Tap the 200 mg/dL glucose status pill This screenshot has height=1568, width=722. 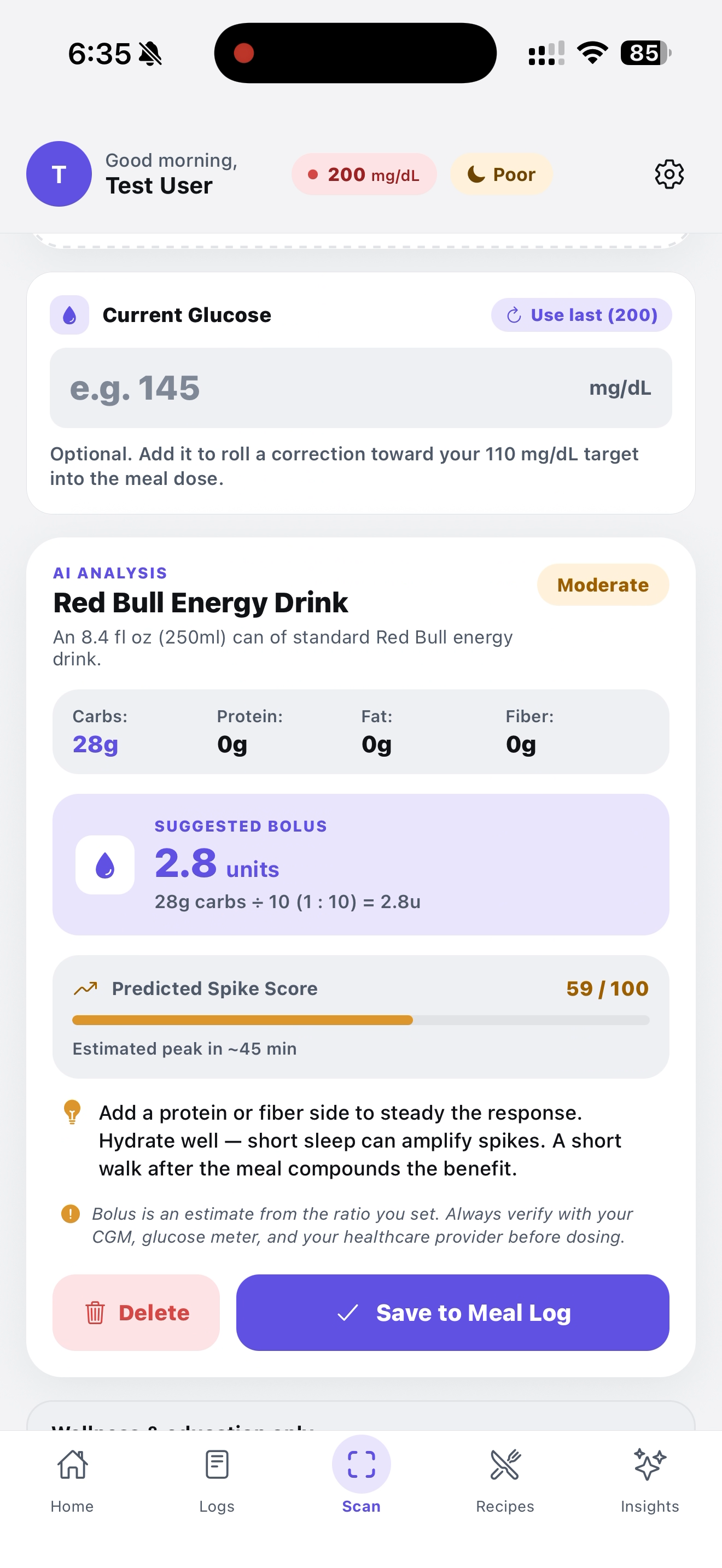(364, 175)
